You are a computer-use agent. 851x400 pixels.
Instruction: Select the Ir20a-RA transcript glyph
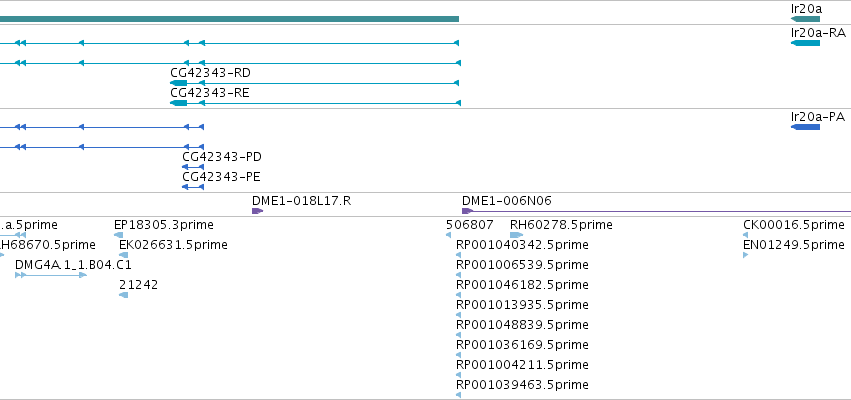tap(805, 43)
